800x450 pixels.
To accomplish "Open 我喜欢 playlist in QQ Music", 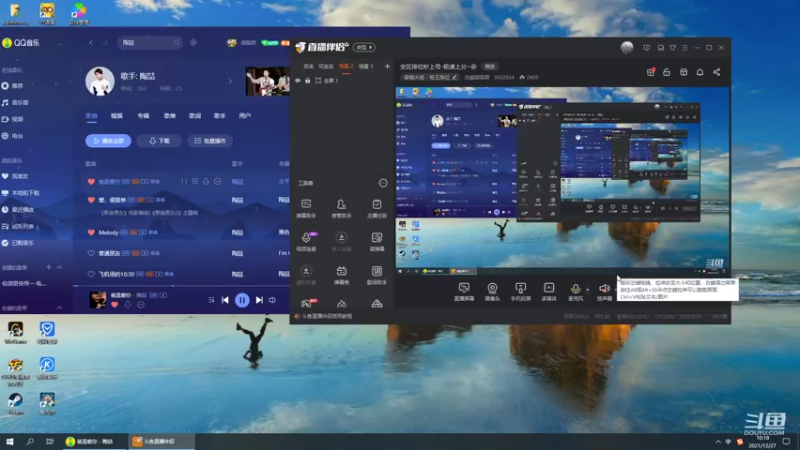I will (x=16, y=176).
